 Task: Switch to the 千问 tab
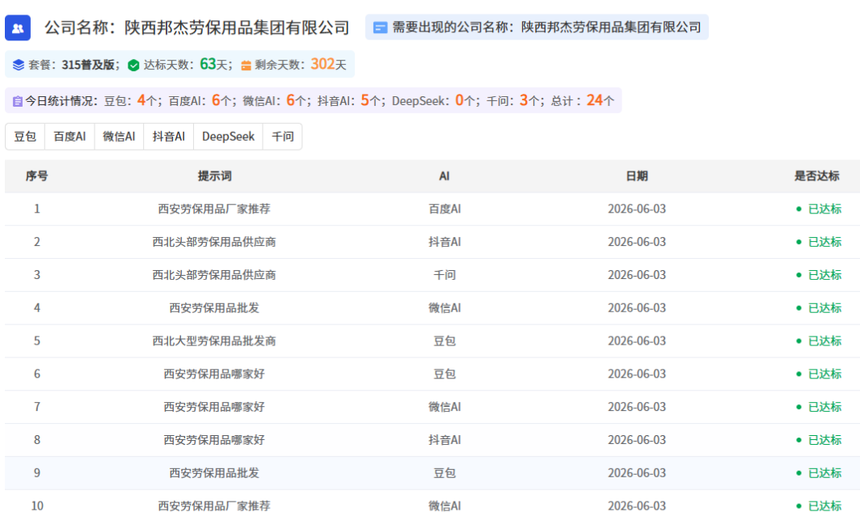point(283,136)
